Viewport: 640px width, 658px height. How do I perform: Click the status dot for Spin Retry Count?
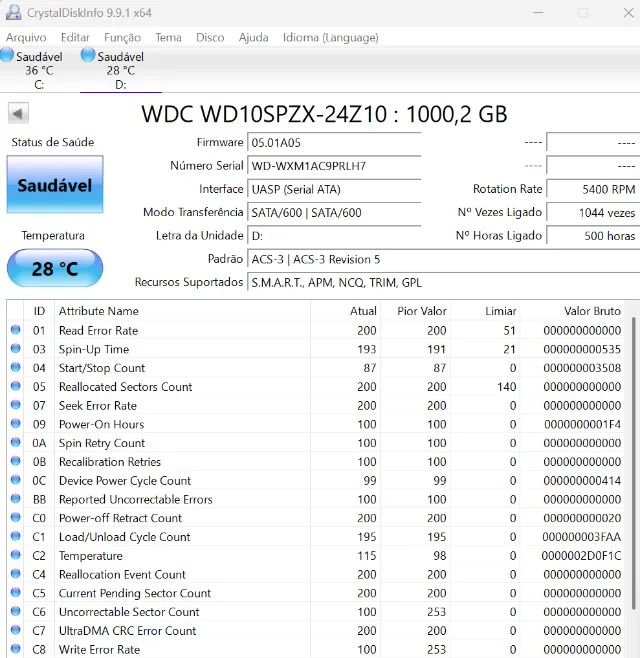click(16, 442)
